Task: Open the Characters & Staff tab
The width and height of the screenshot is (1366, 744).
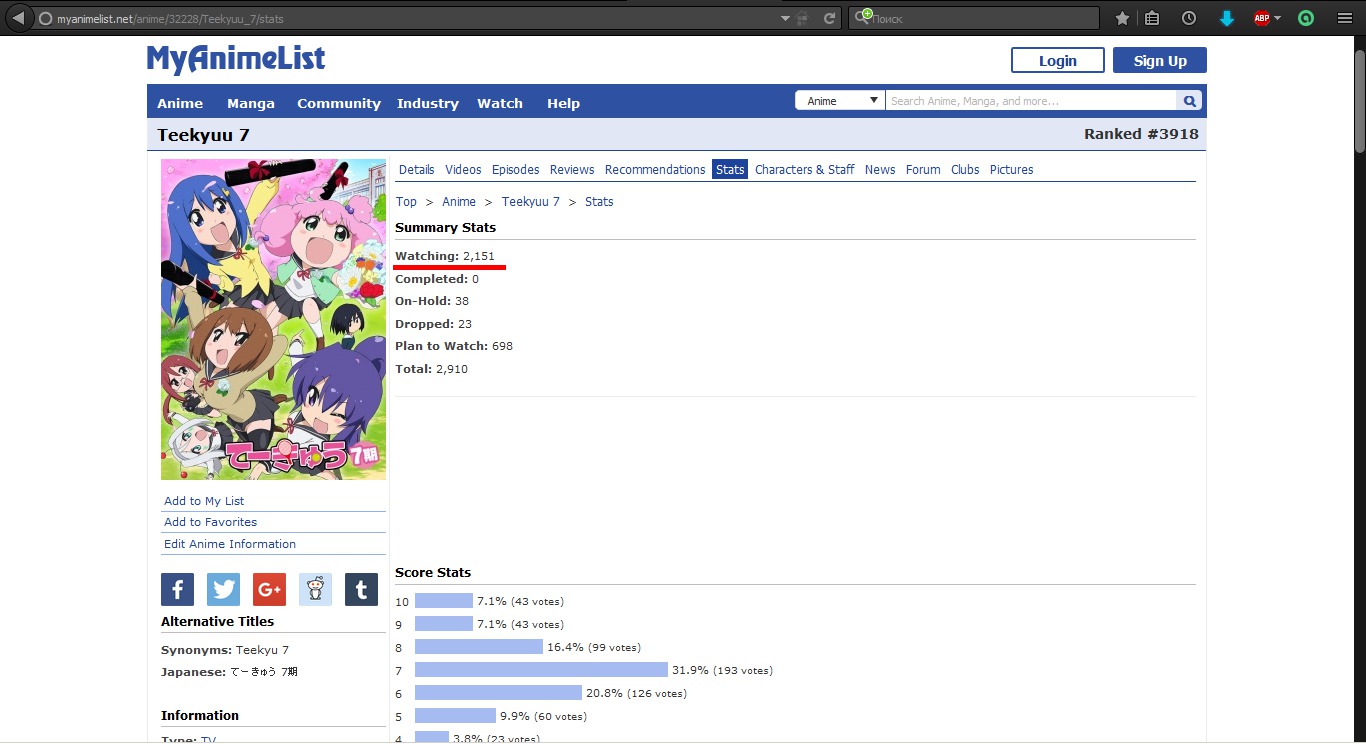Action: pyautogui.click(x=804, y=170)
